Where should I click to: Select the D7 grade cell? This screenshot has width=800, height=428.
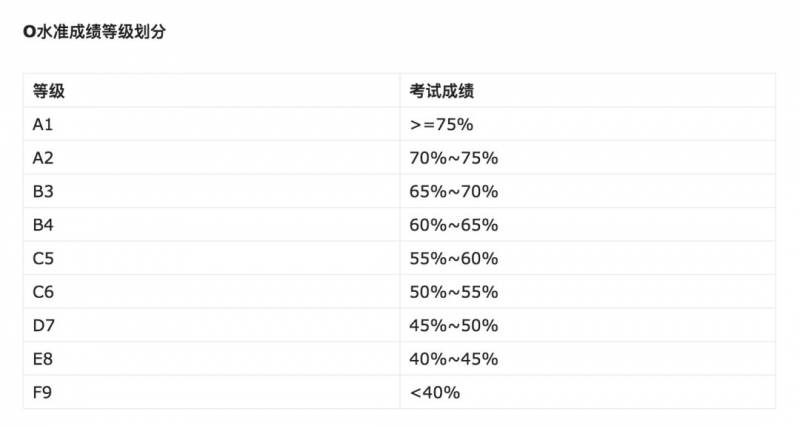(43, 325)
